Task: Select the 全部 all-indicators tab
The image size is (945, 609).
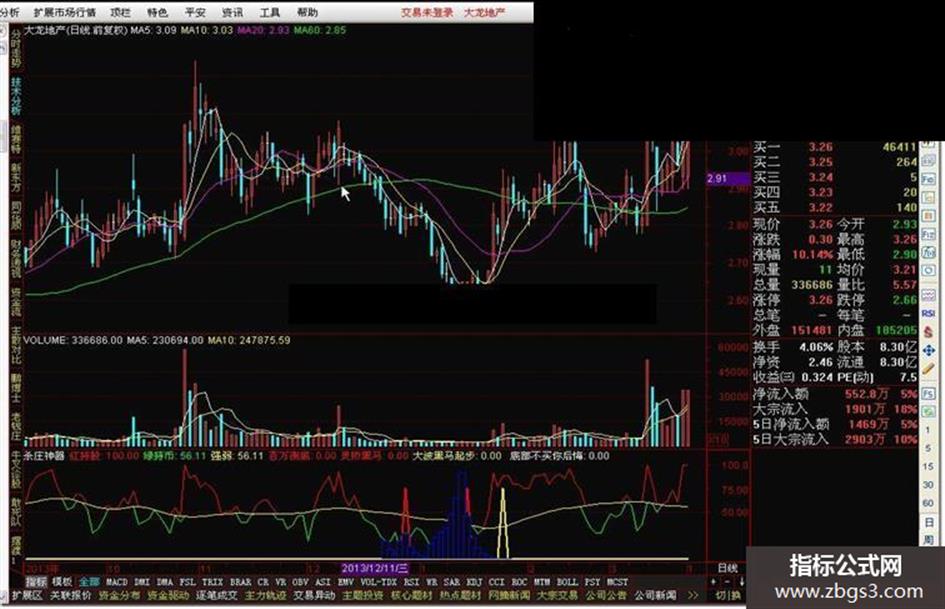Action: 90,582
